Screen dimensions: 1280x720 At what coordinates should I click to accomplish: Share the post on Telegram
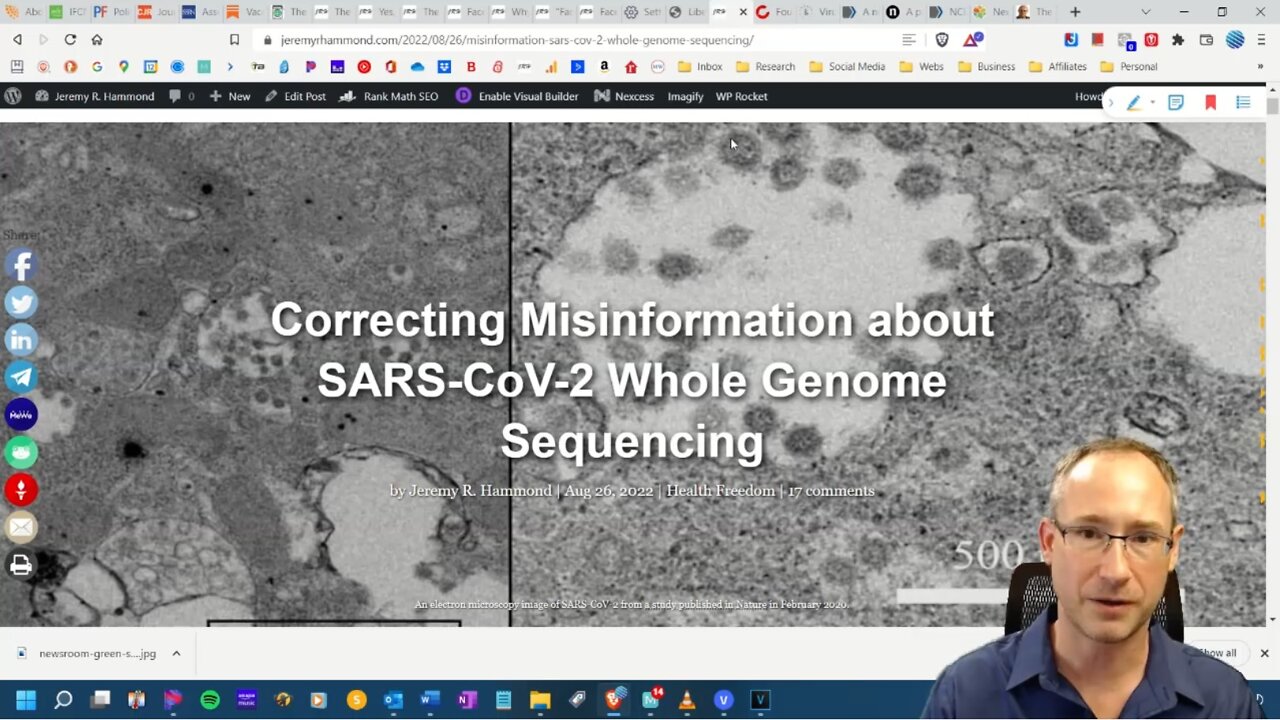click(21, 377)
